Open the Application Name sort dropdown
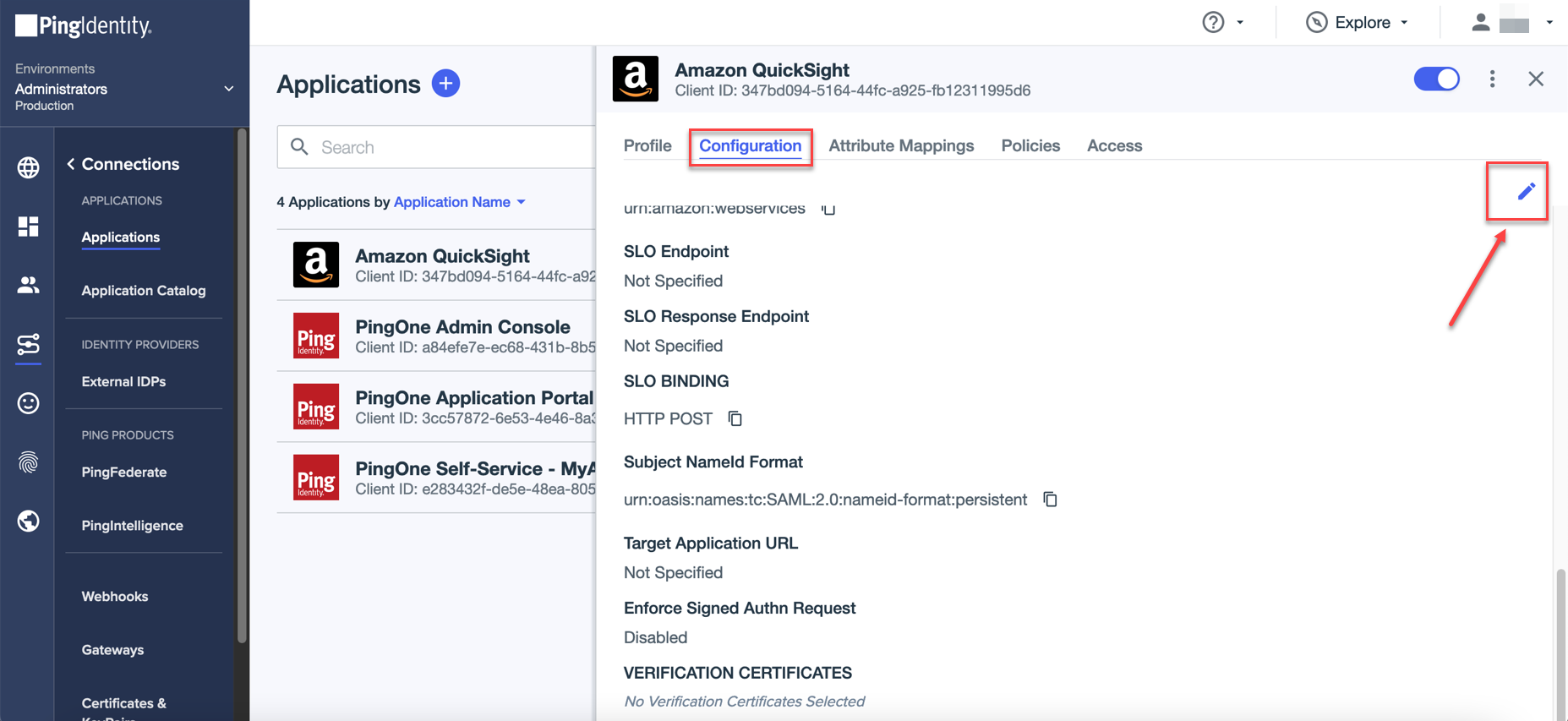This screenshot has width=1568, height=721. pos(460,202)
